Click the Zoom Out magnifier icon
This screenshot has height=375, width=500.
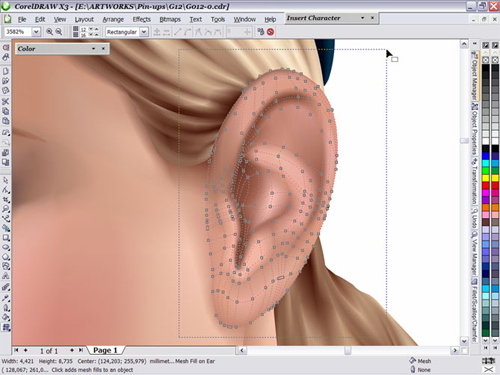click(x=59, y=32)
